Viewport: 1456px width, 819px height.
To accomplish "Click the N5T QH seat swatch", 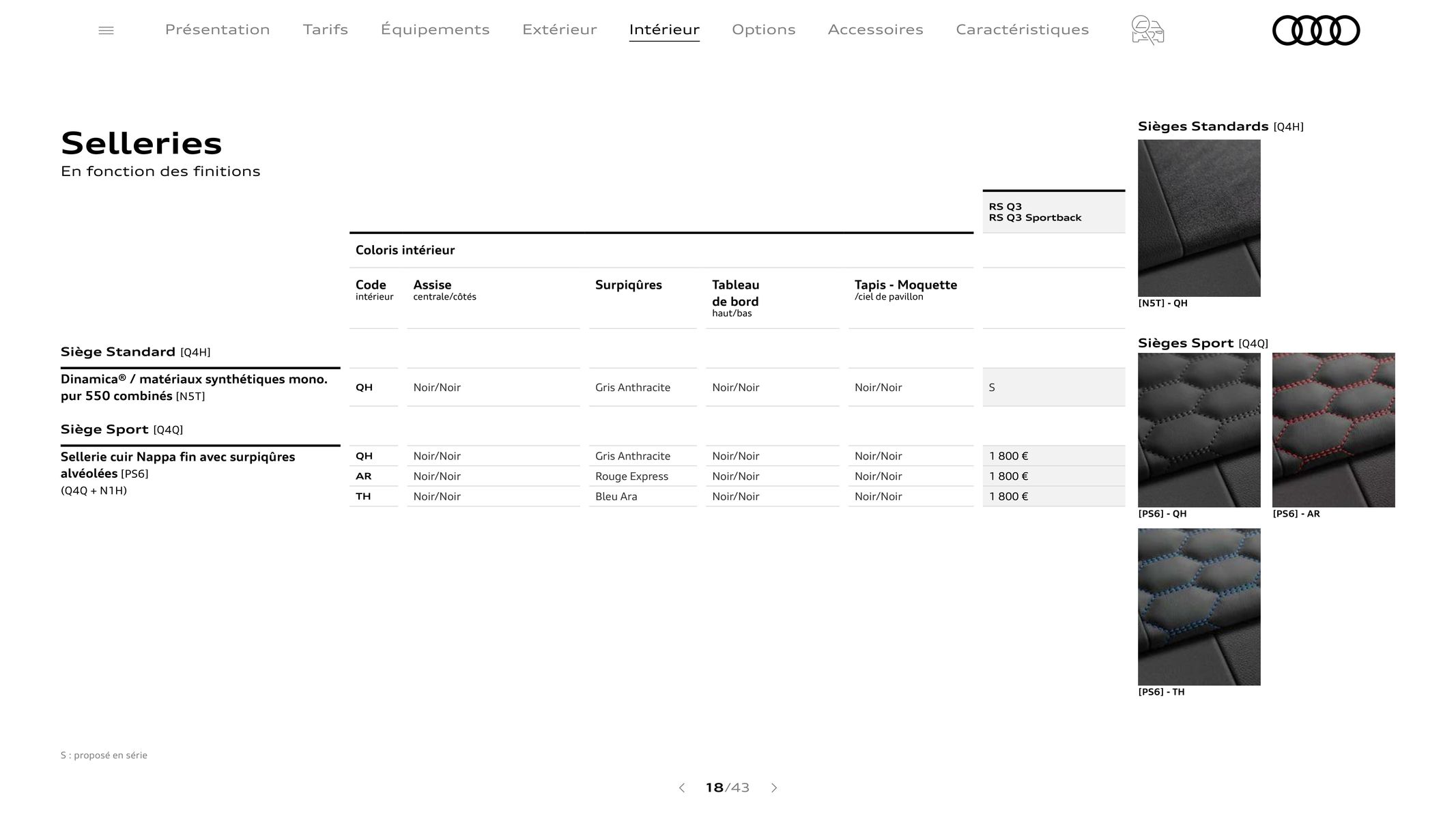I will tap(1199, 218).
